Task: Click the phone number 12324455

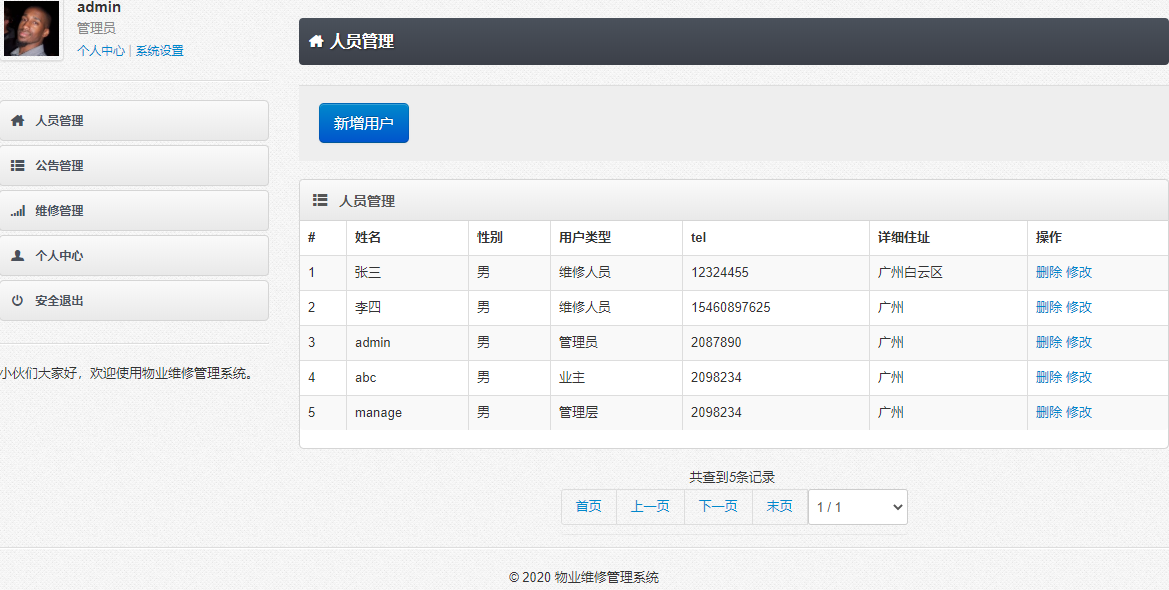Action: click(719, 272)
